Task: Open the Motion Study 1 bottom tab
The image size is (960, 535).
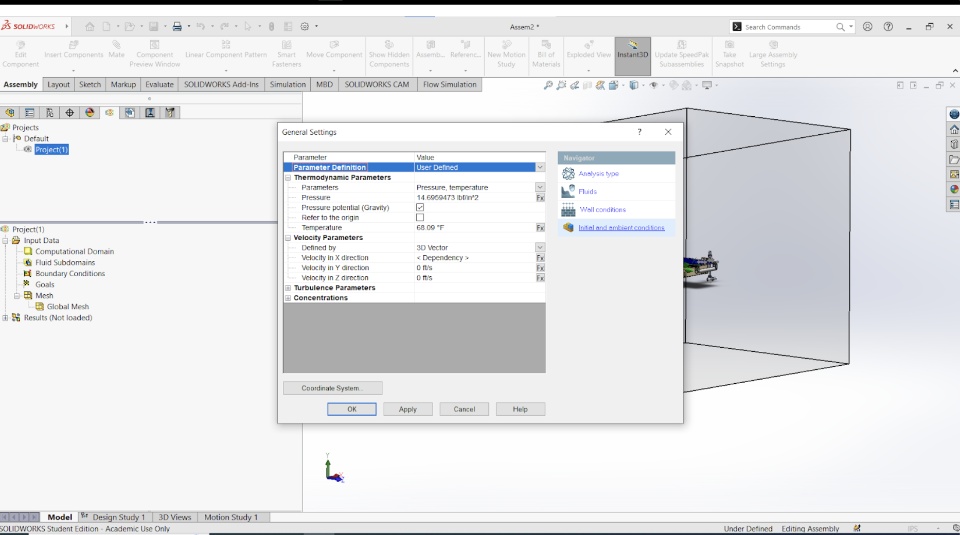Action: point(231,517)
